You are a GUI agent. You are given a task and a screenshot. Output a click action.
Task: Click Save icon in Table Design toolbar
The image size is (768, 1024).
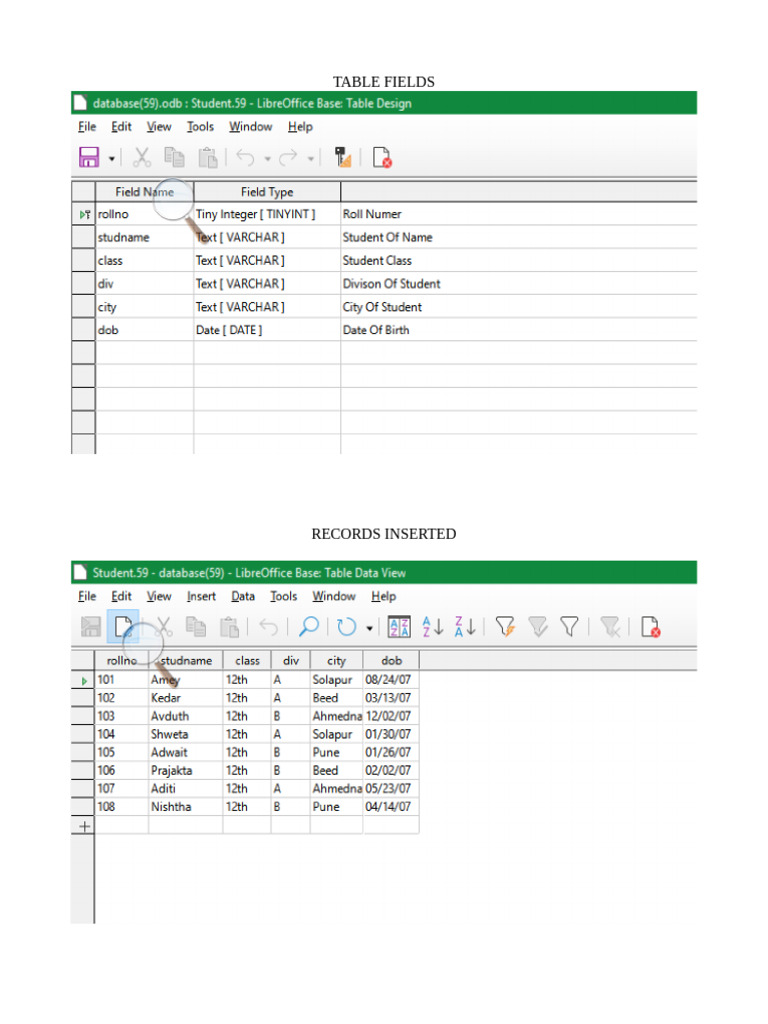tap(89, 157)
